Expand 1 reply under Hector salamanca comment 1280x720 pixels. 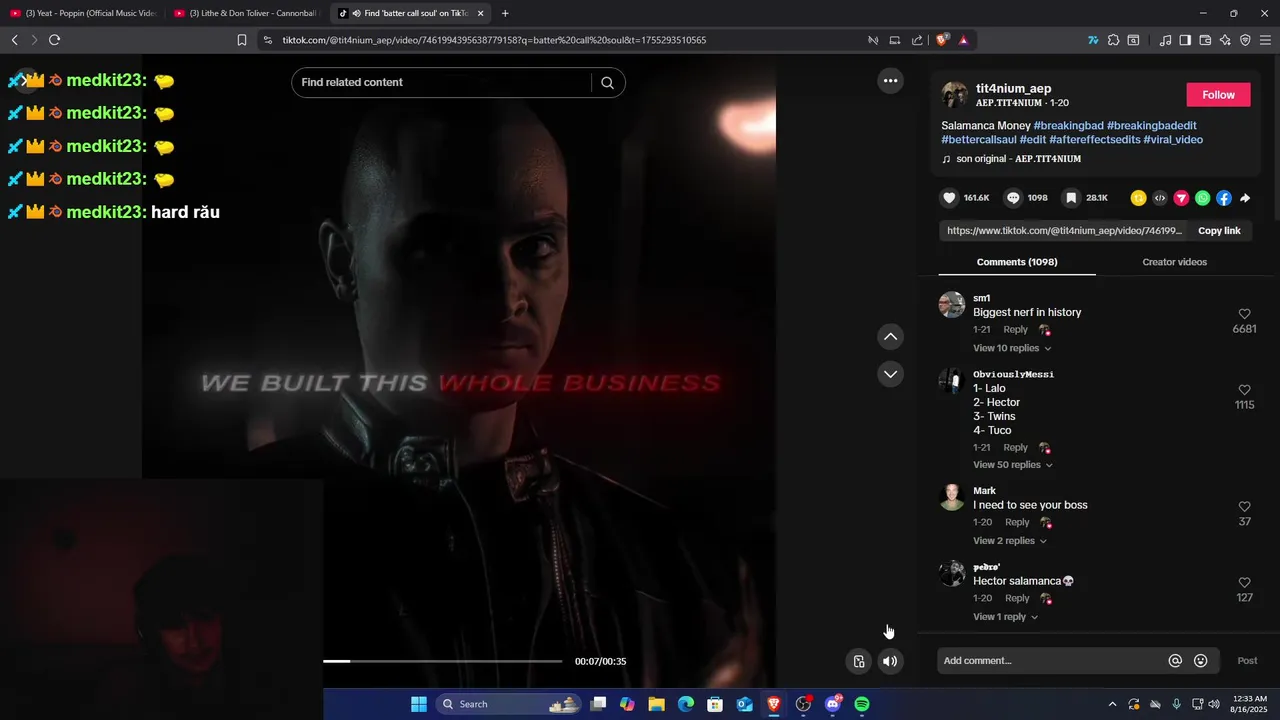(1005, 617)
